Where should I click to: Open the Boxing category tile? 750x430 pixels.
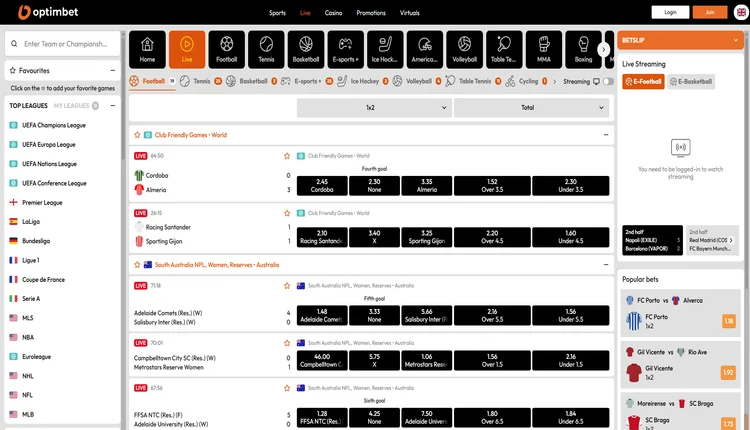[x=584, y=50]
